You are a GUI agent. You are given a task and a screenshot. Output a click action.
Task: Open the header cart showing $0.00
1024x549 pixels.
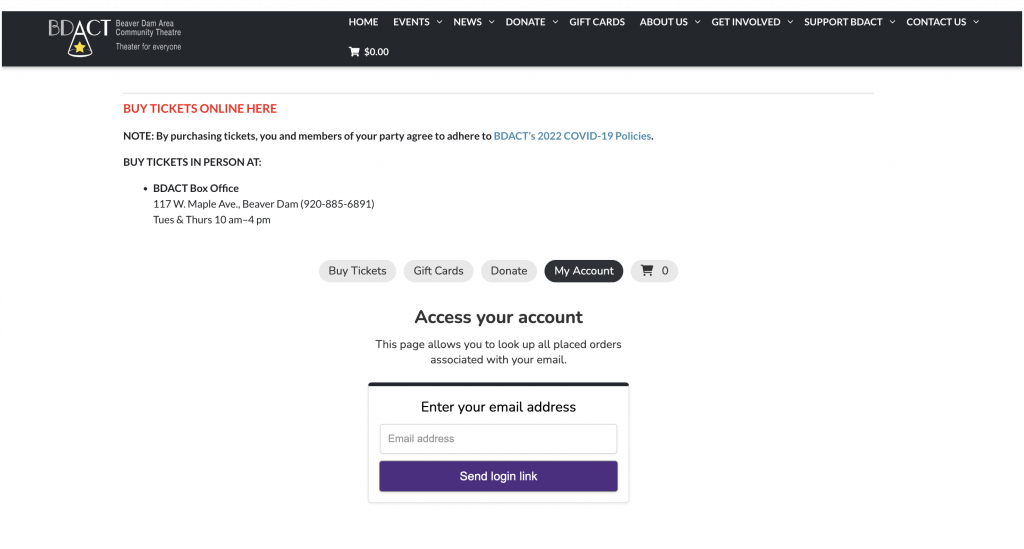pyautogui.click(x=368, y=52)
